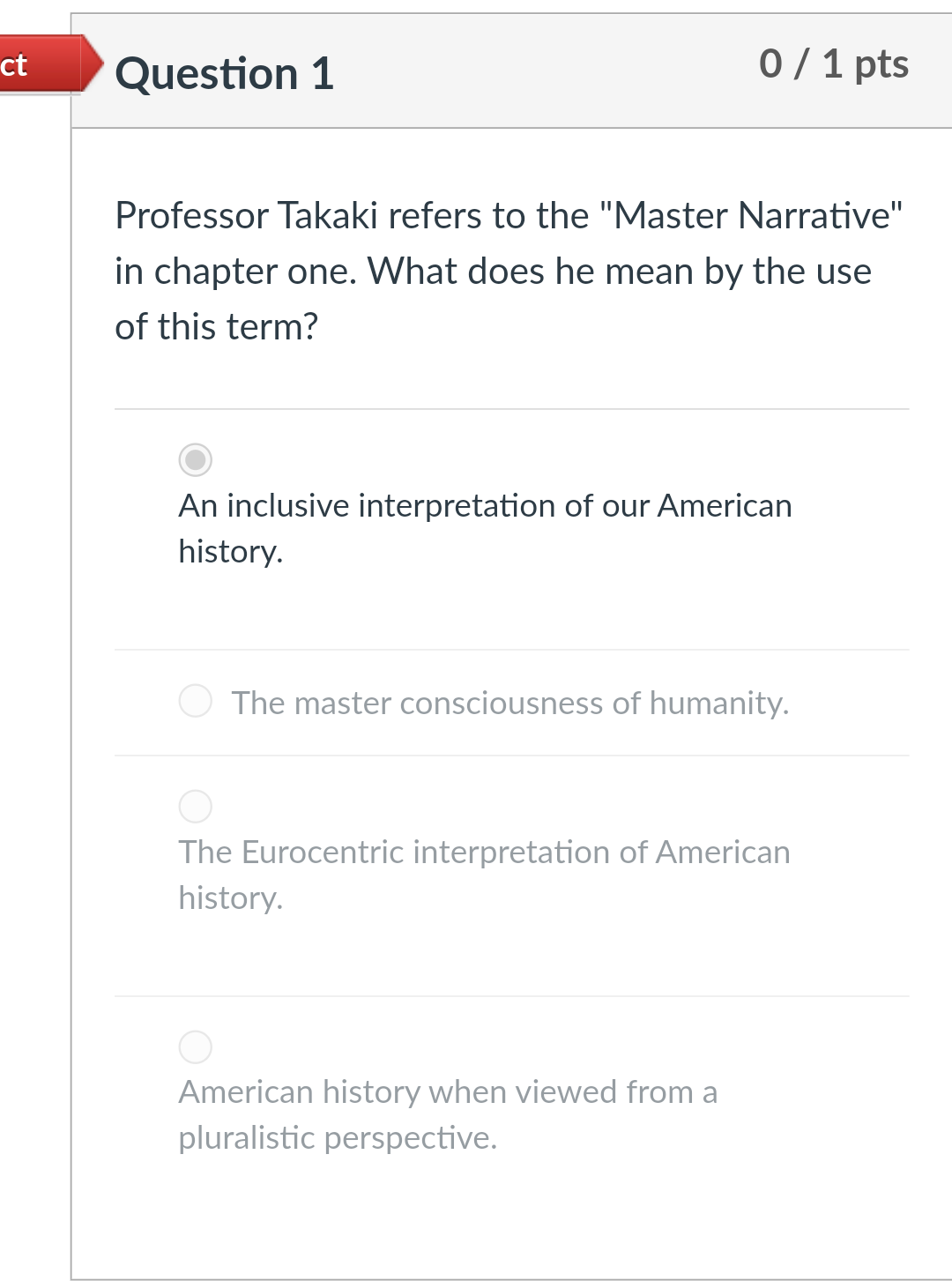
Task: Click the "Question 1" heading
Action: pos(225,73)
